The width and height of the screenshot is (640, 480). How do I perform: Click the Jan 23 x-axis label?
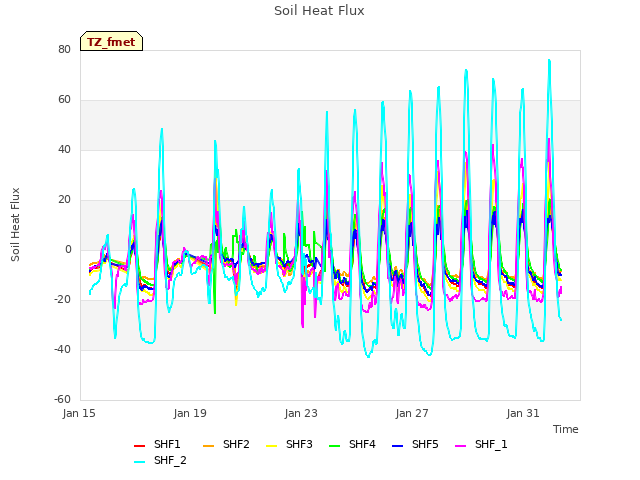[x=301, y=413]
